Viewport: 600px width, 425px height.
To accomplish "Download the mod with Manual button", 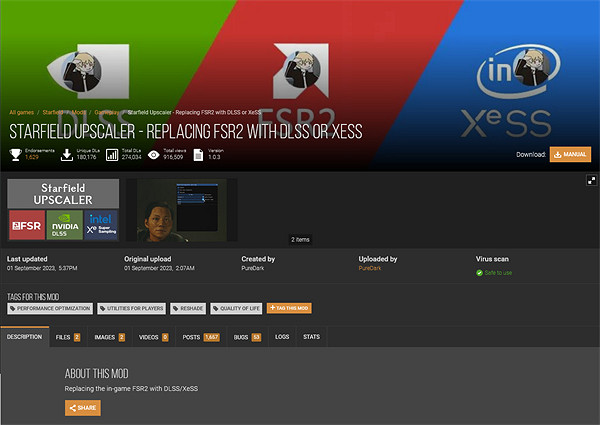I will click(570, 155).
